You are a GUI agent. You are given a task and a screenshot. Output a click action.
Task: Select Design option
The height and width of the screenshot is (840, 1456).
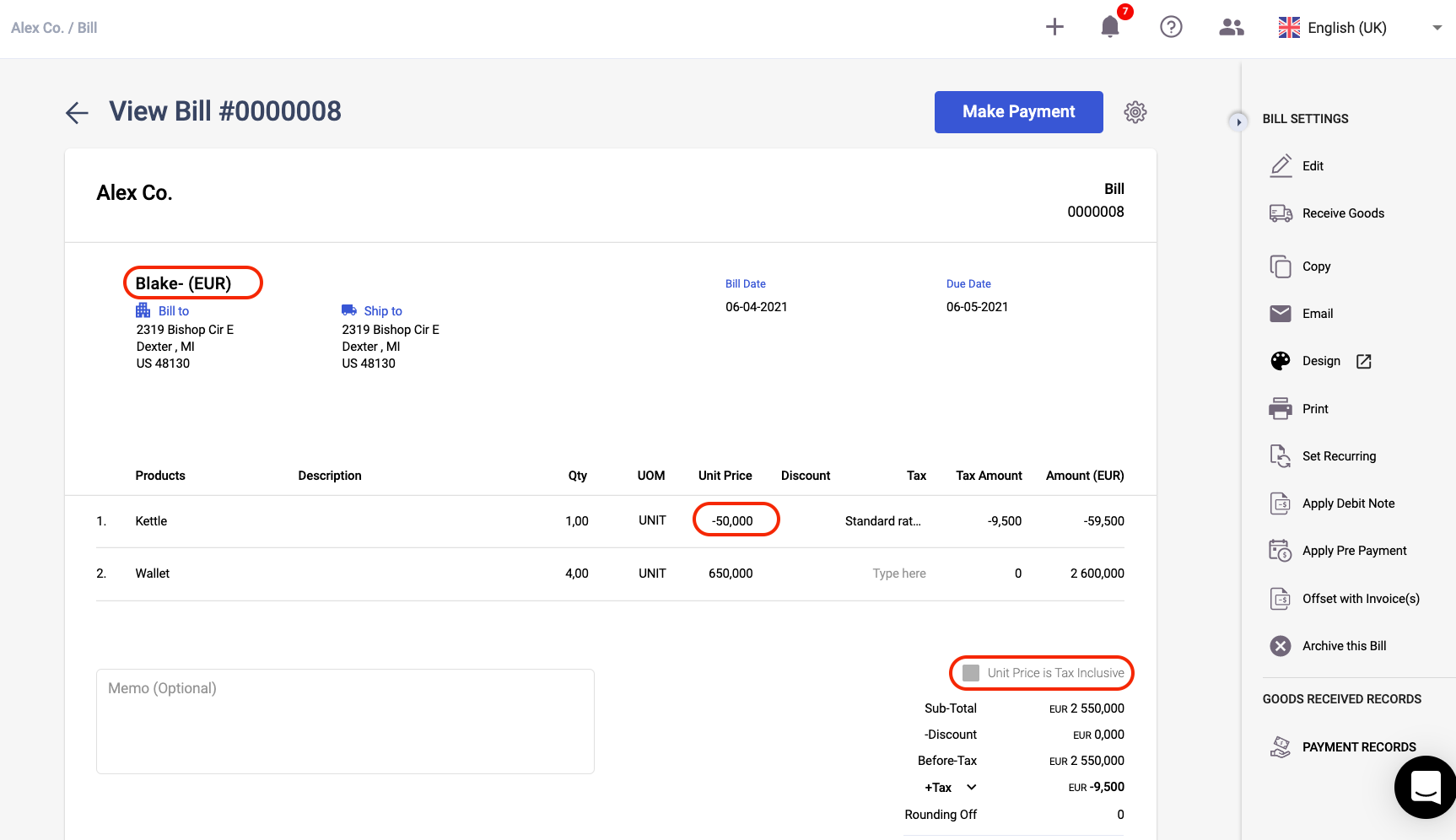tap(1321, 361)
